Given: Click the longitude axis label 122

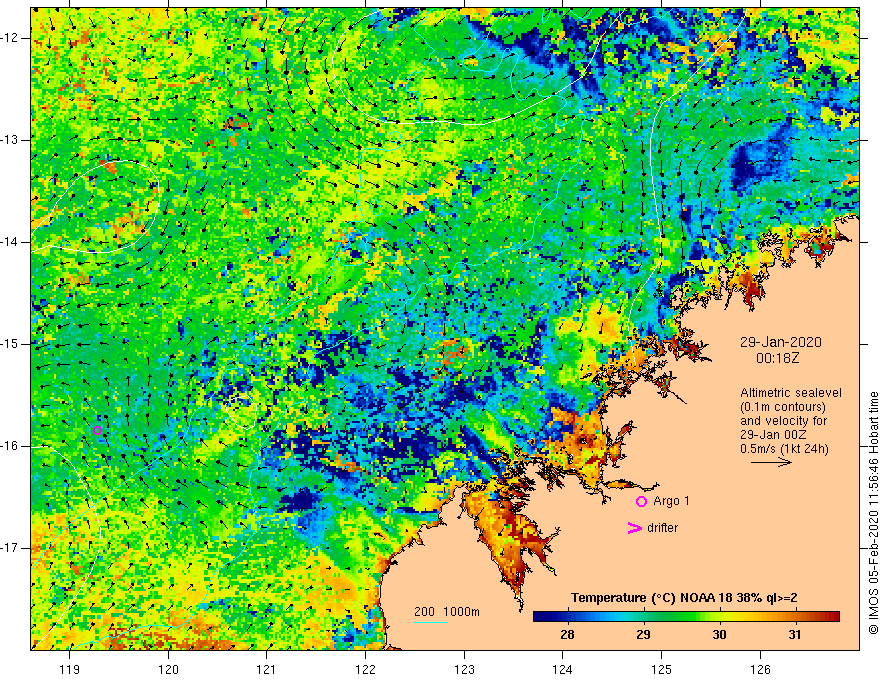Looking at the screenshot, I should tap(365, 669).
